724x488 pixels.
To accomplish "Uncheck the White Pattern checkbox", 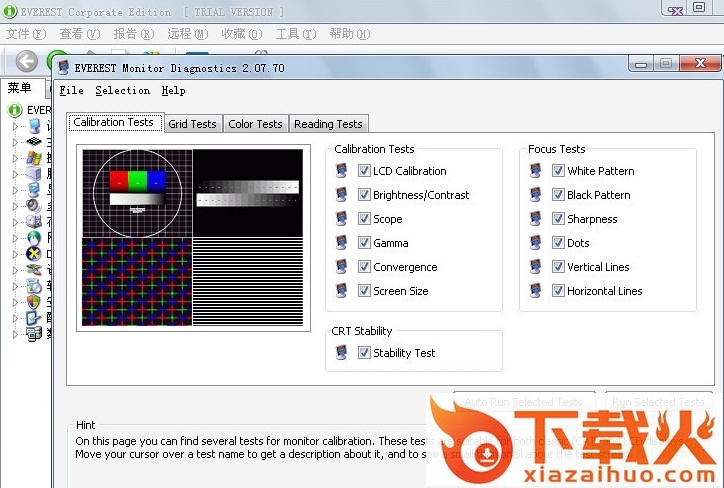I will (x=558, y=171).
